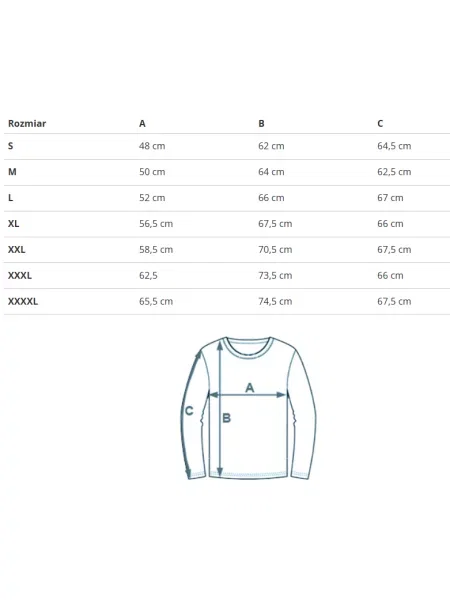Image resolution: width=450 pixels, height=600 pixels.
Task: Click the 67 cm value in row L
Action: [x=390, y=198]
